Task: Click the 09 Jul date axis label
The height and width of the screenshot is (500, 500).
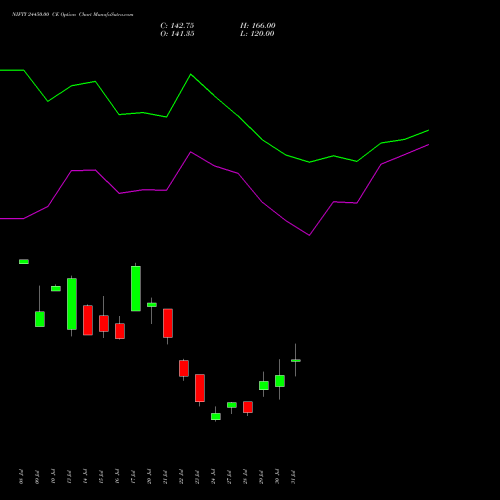Action: point(37,477)
